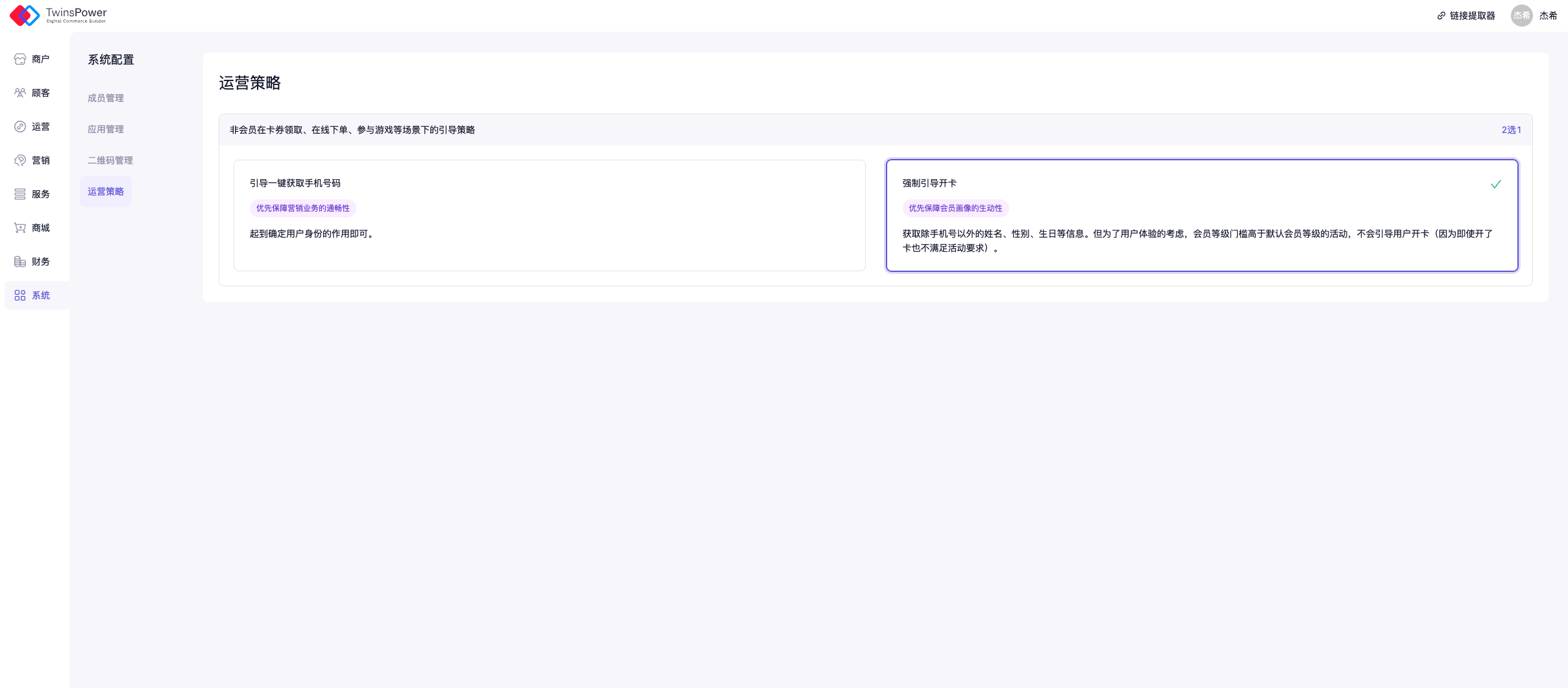Viewport: 1568px width, 688px height.
Task: Open the 商户 merchant section icon
Action: [x=20, y=59]
